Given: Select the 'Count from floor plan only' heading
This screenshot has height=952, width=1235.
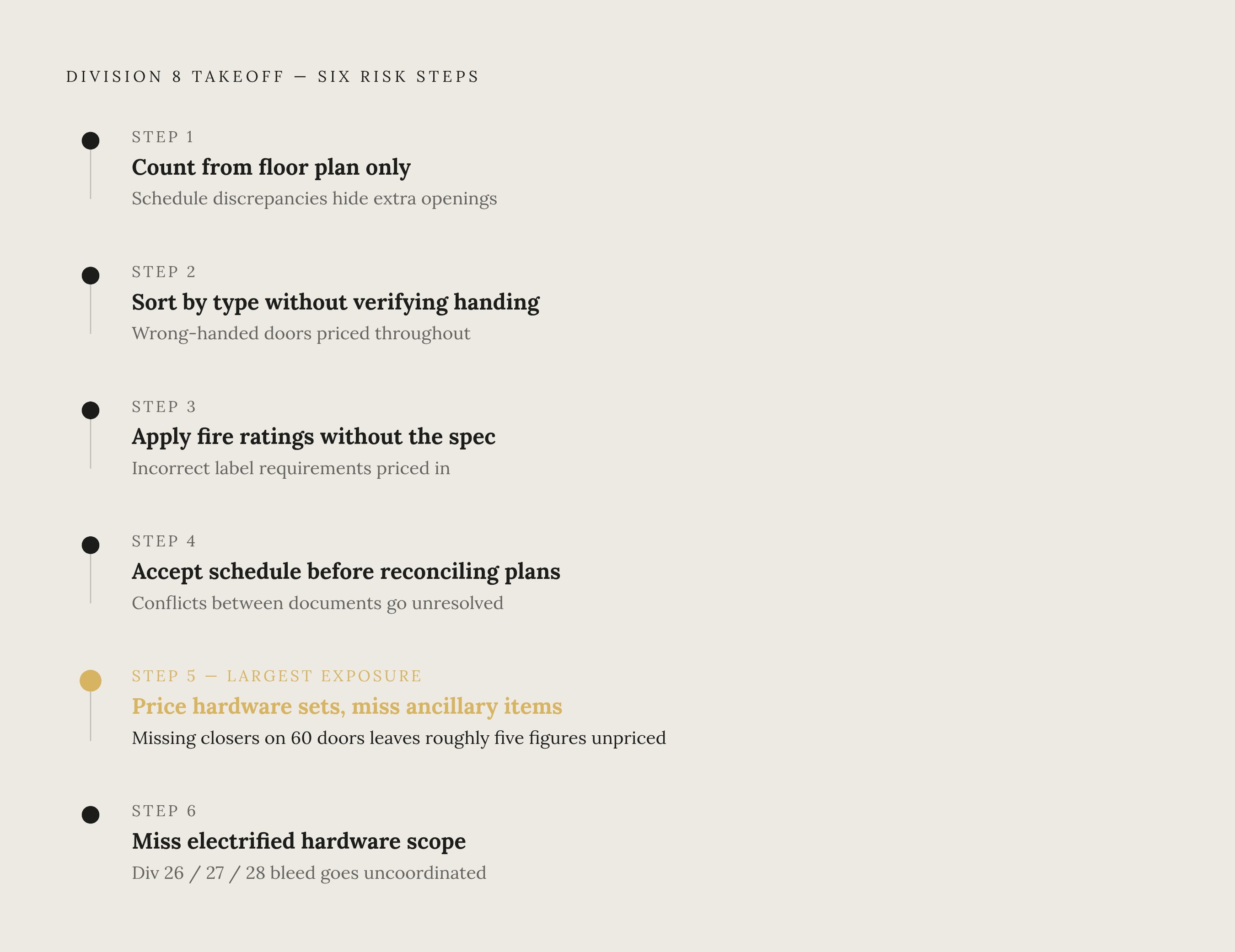Looking at the screenshot, I should coord(271,167).
